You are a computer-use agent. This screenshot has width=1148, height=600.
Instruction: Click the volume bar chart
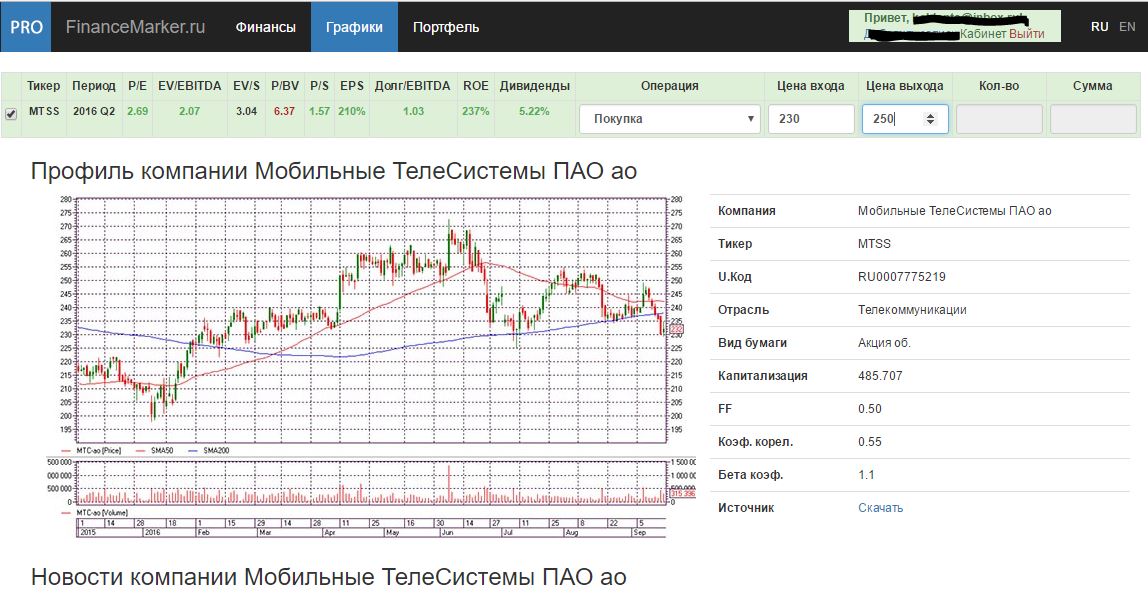(x=371, y=482)
